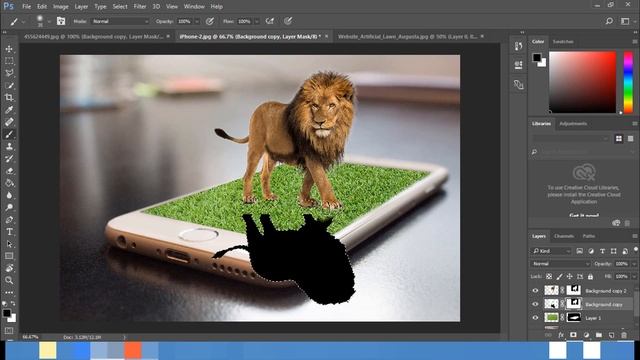Open the Image menu

point(60,7)
